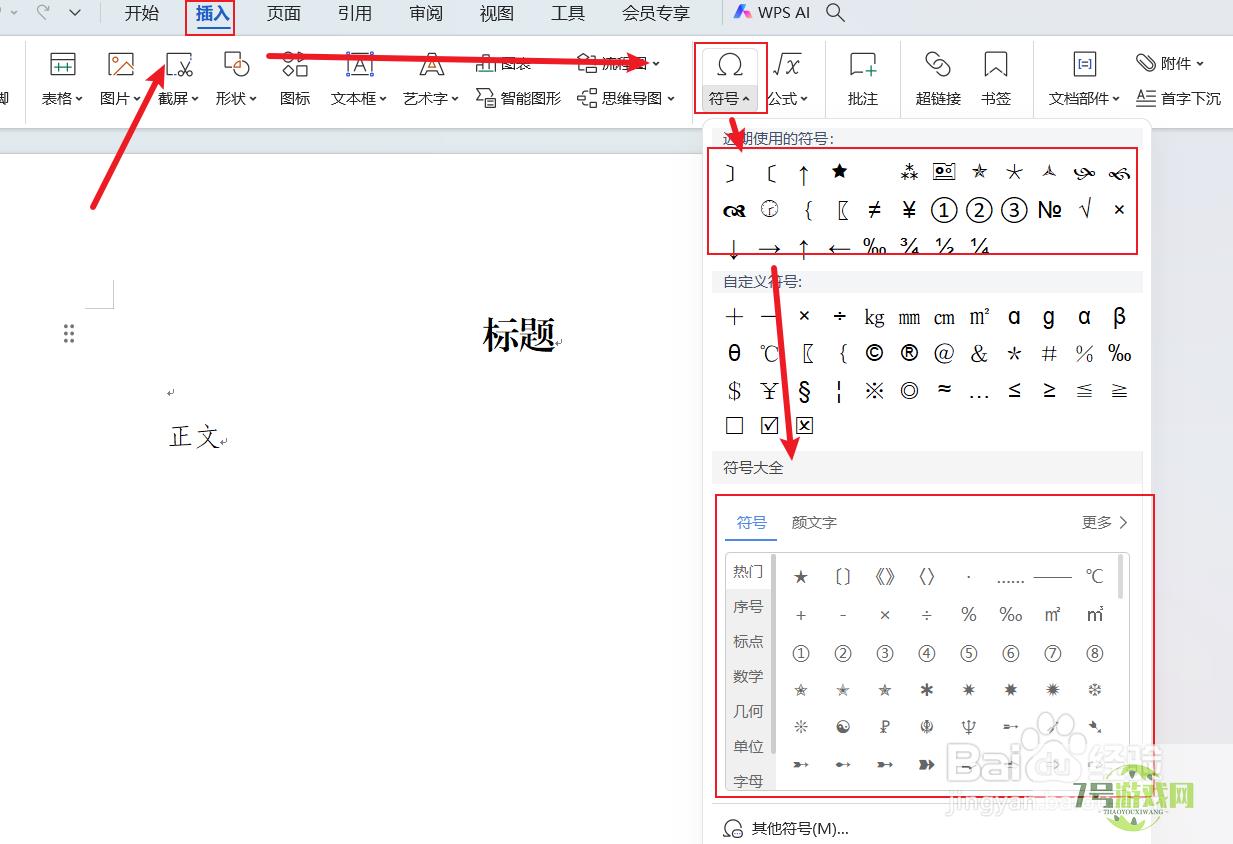
Task: Select the 数学 math category
Action: pyautogui.click(x=748, y=676)
